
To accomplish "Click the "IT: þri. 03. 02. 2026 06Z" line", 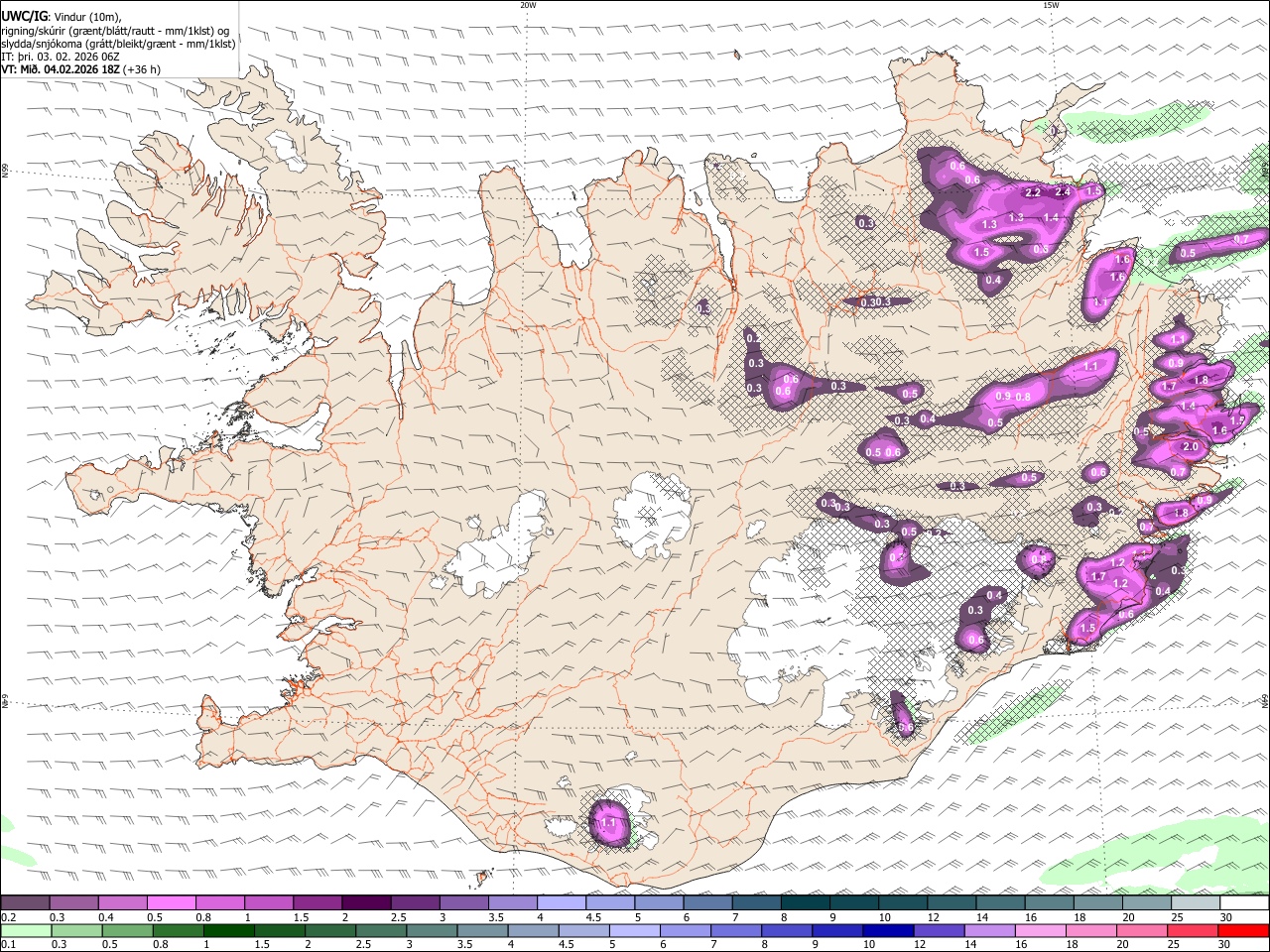I will [61, 57].
